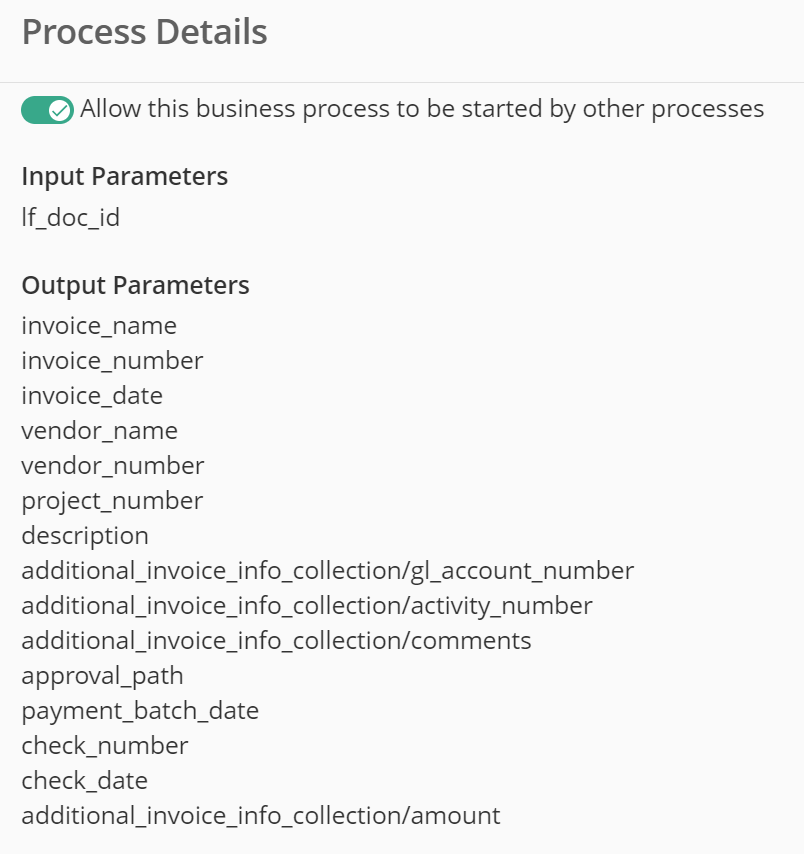Select the gl_account_number collection parameter
Image resolution: width=804 pixels, height=854 pixels.
[x=328, y=570]
